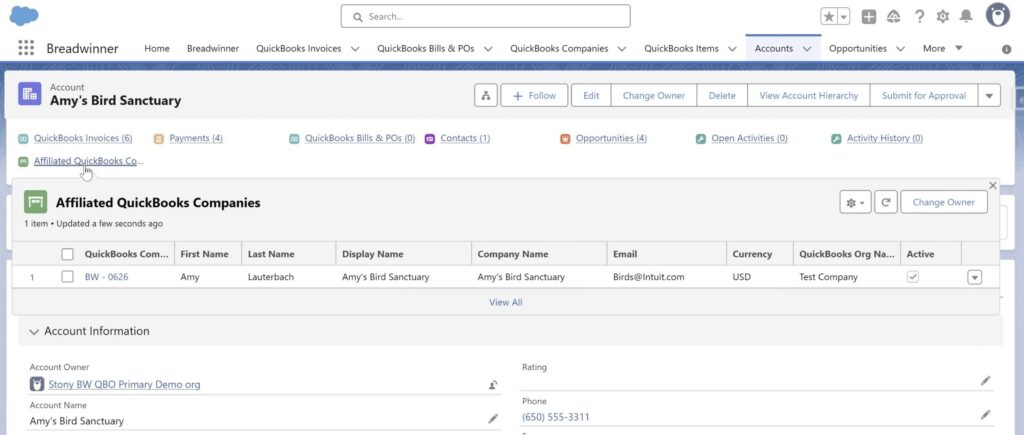Toggle the Active checkbox for Amy

click(912, 277)
